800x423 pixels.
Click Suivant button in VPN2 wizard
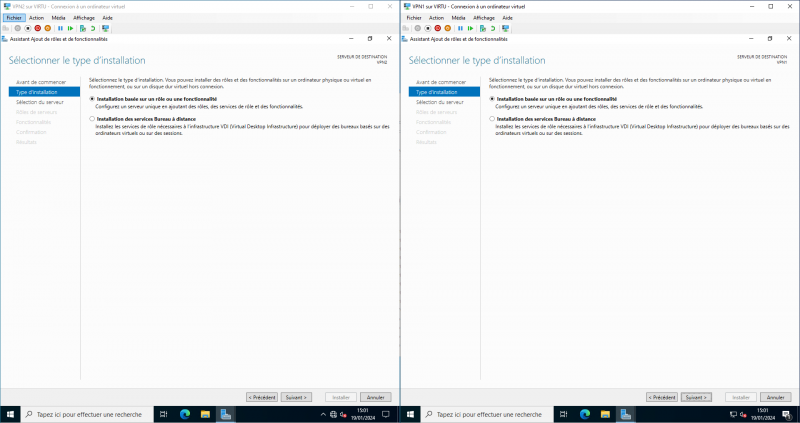tap(296, 397)
